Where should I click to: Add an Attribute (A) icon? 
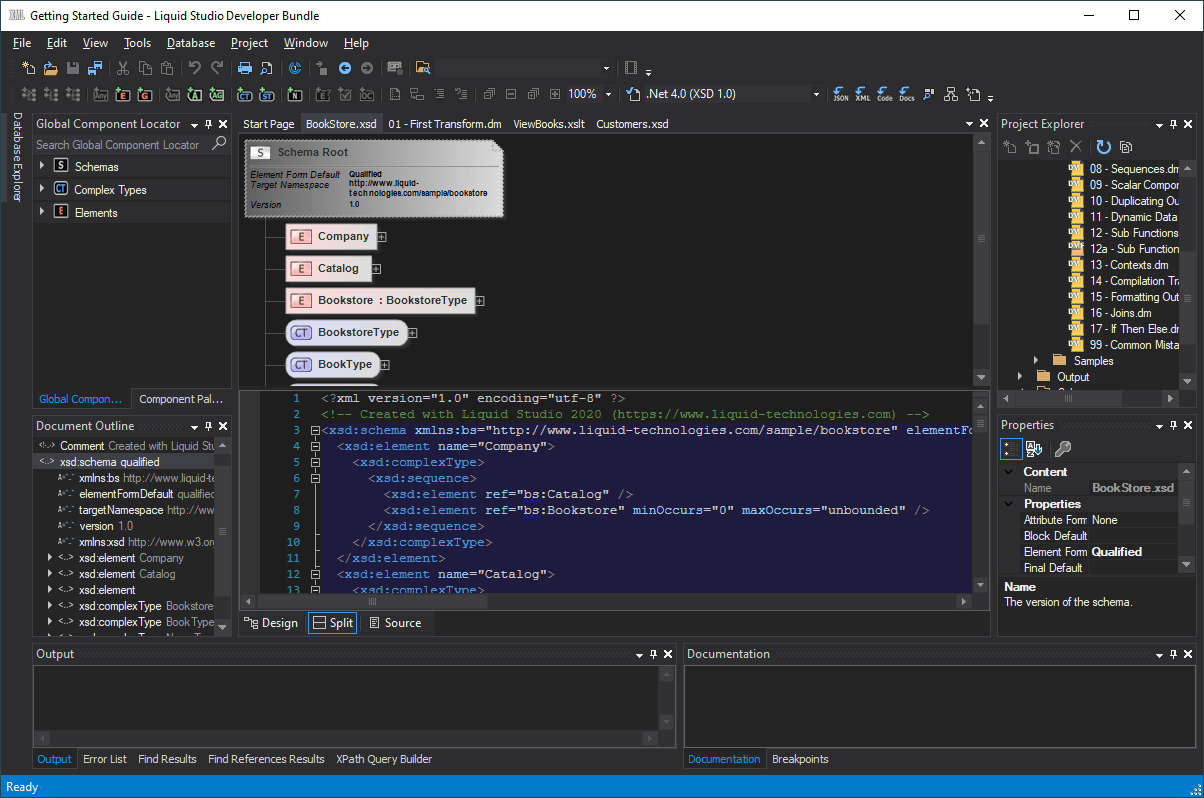tap(194, 94)
